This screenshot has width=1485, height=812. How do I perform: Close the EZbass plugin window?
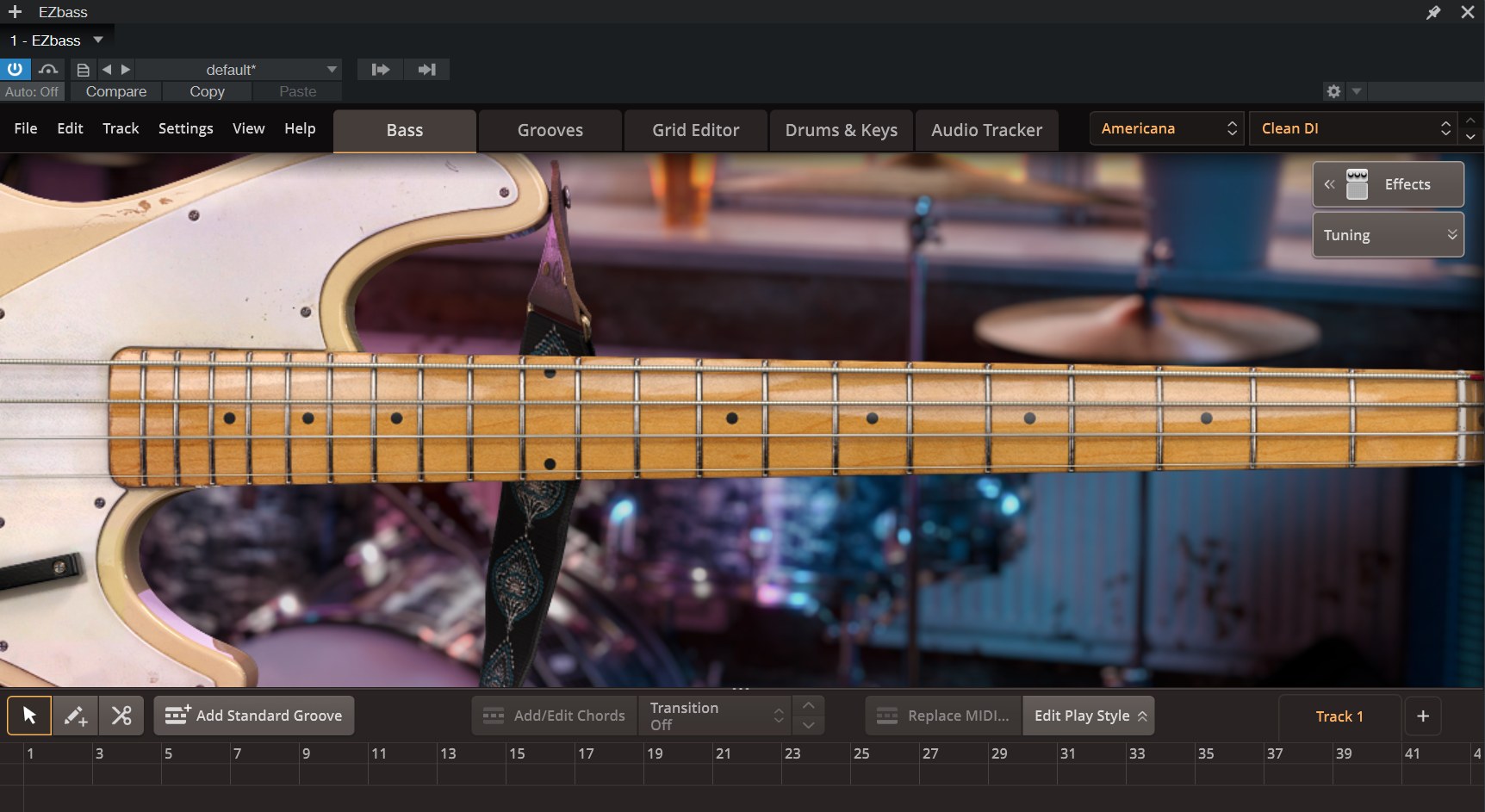coord(1468,12)
